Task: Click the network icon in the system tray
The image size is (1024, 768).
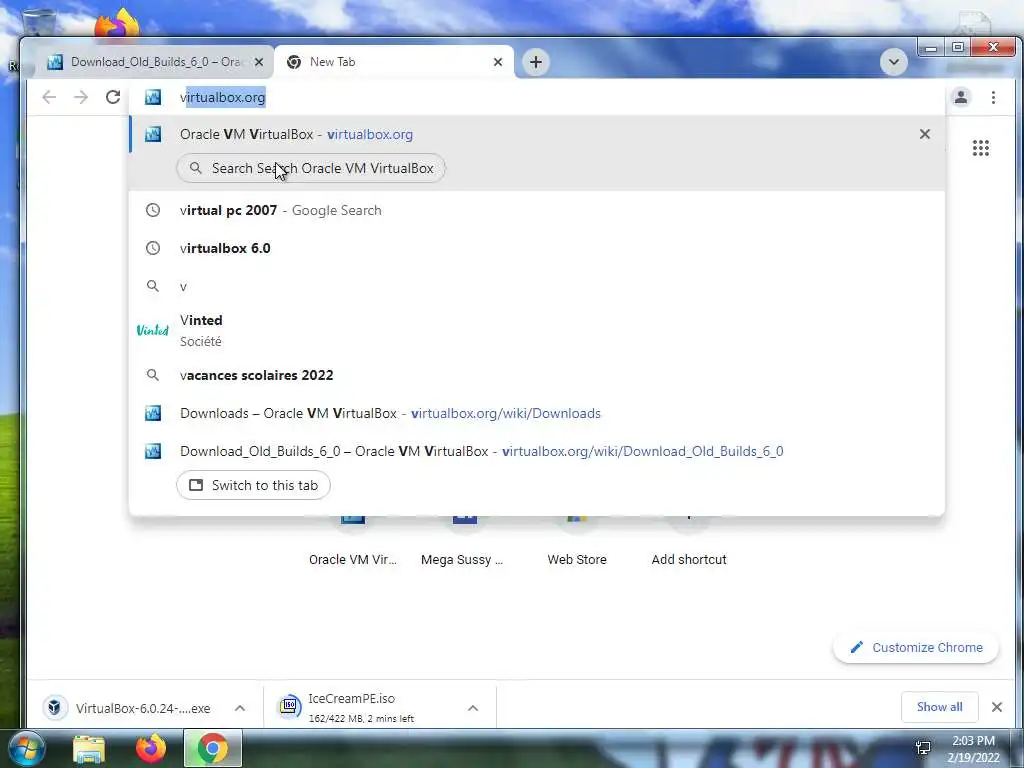Action: click(923, 748)
